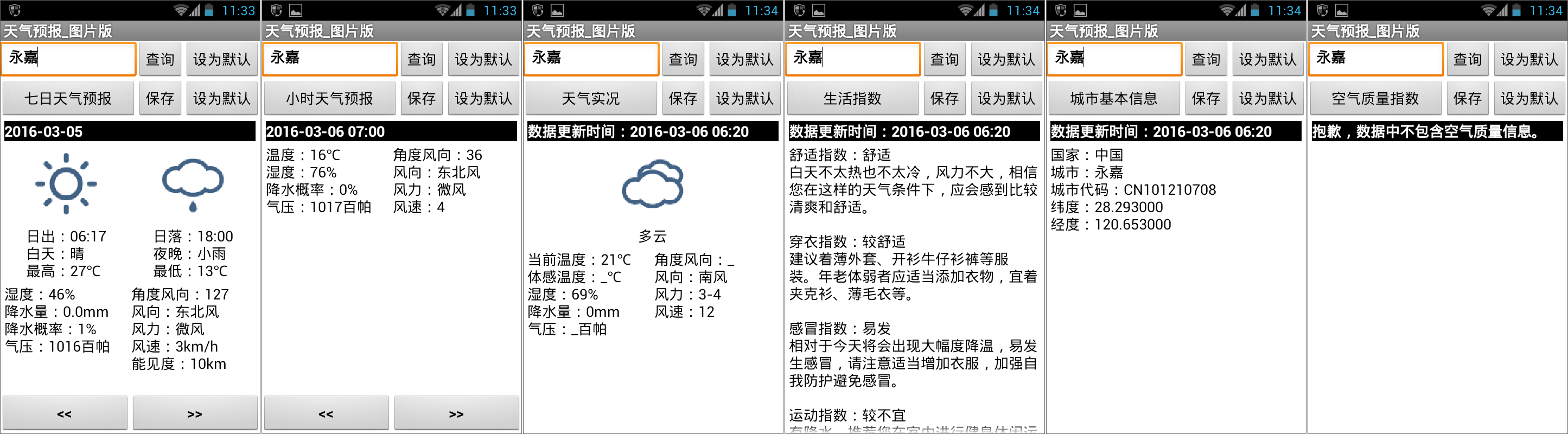Viewport: 1568px width, 434px height.
Task: Click >> in the 小时天气预报 screen
Action: [456, 413]
